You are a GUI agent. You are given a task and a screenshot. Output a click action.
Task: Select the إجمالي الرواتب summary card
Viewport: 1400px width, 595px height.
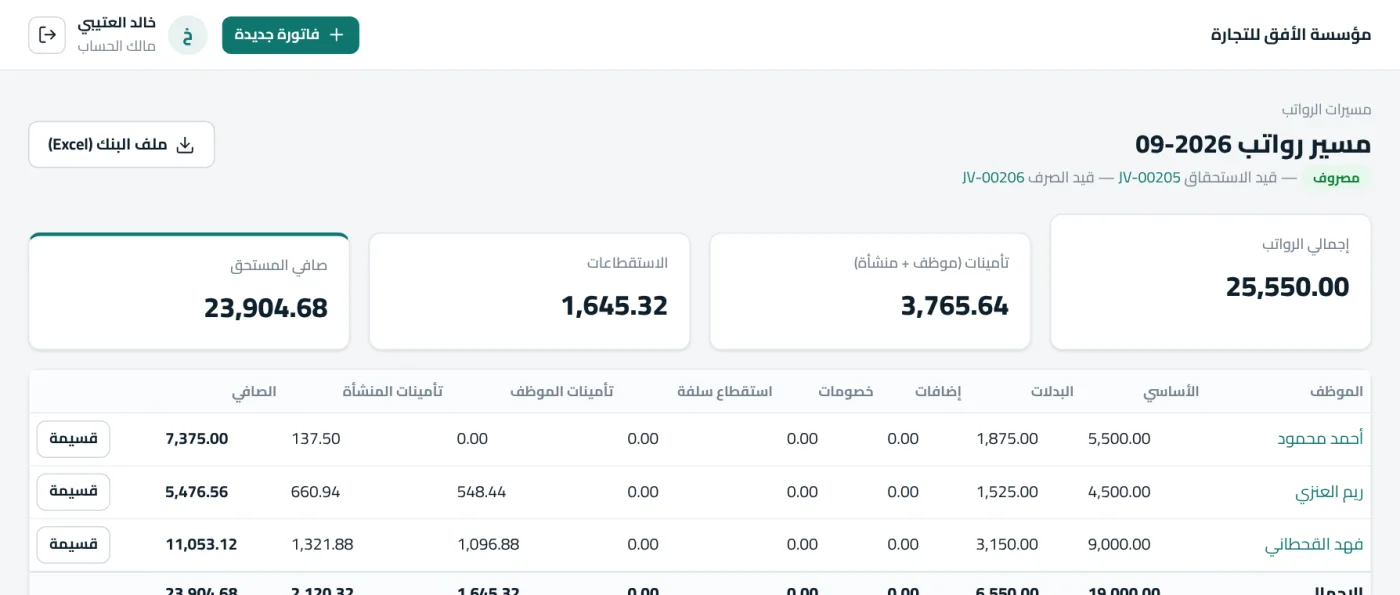point(1211,282)
